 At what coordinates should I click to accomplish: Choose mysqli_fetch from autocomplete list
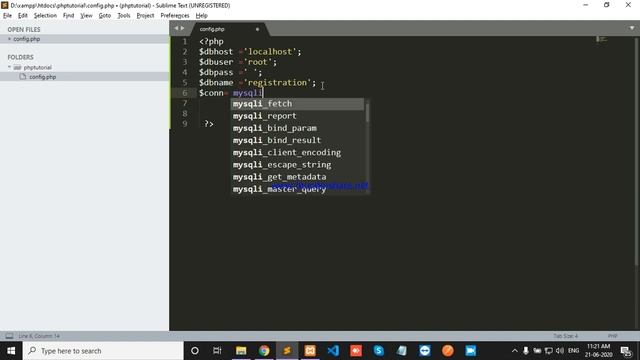[298, 104]
